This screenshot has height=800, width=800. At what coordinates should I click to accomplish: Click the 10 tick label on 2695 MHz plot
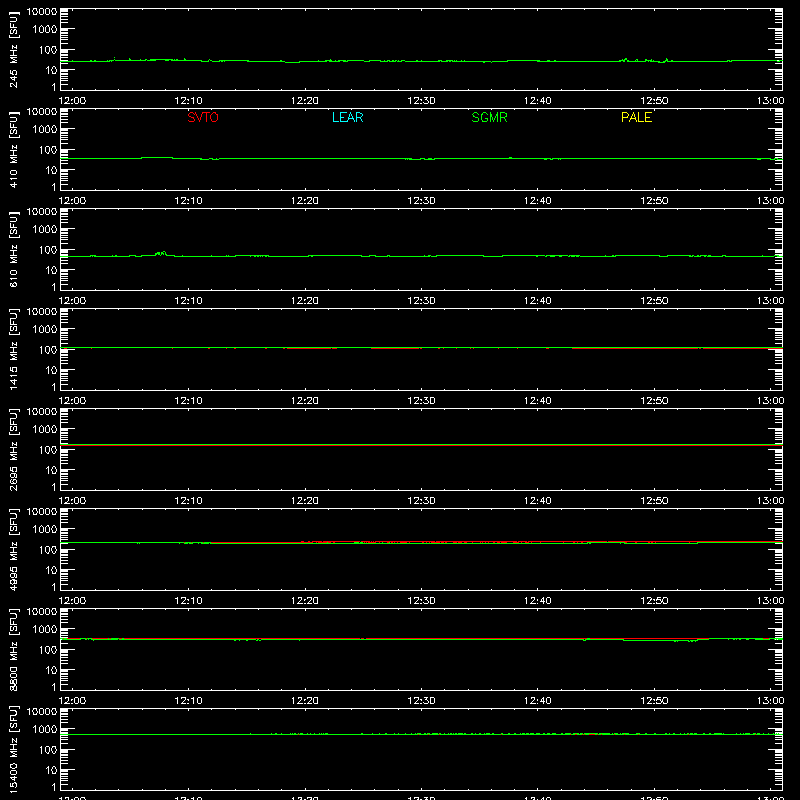tap(51, 470)
